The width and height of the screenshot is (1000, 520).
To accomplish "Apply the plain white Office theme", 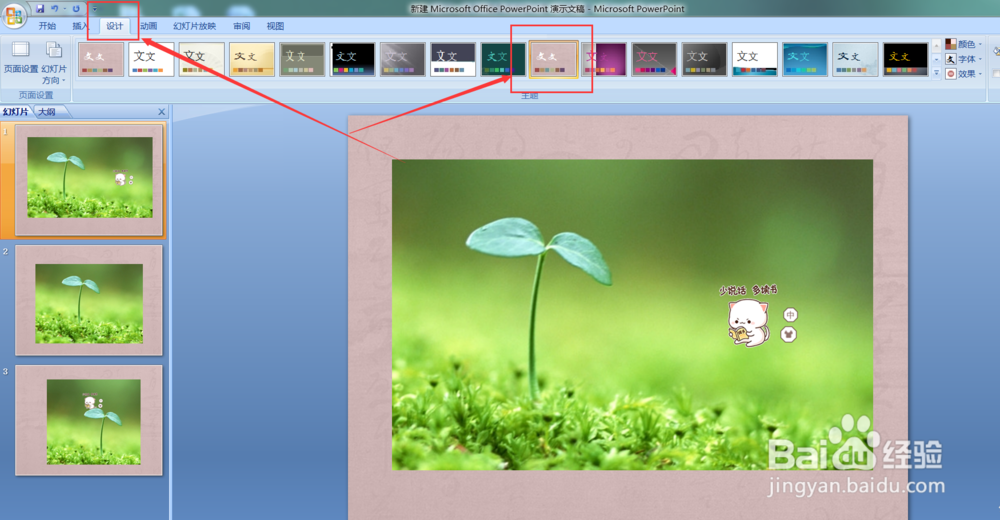I will [x=151, y=59].
